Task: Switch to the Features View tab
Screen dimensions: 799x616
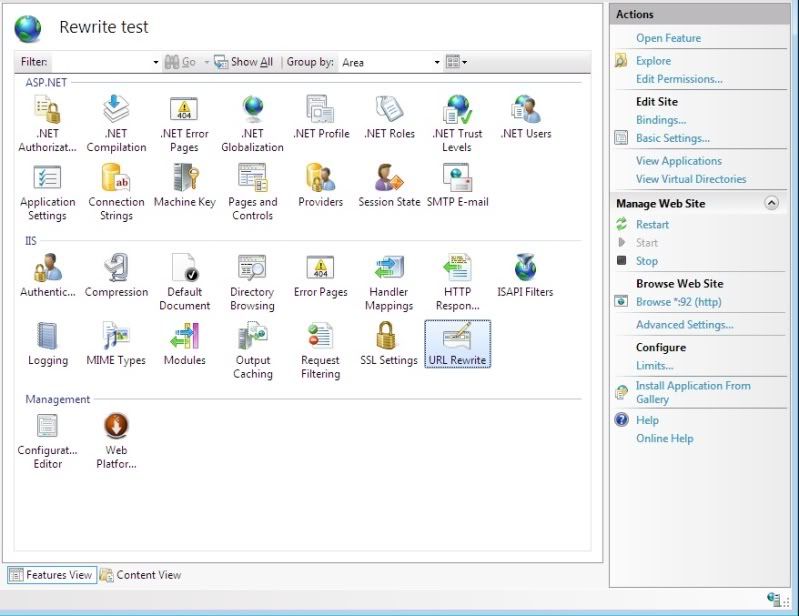Action: [51, 575]
